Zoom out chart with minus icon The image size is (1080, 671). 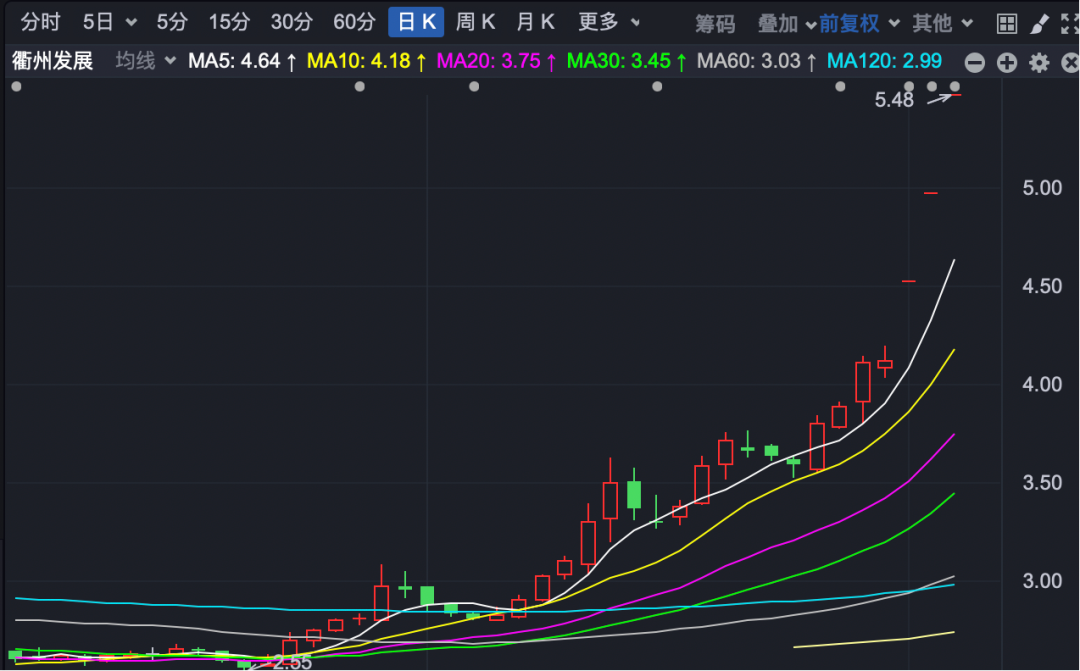pos(974,63)
